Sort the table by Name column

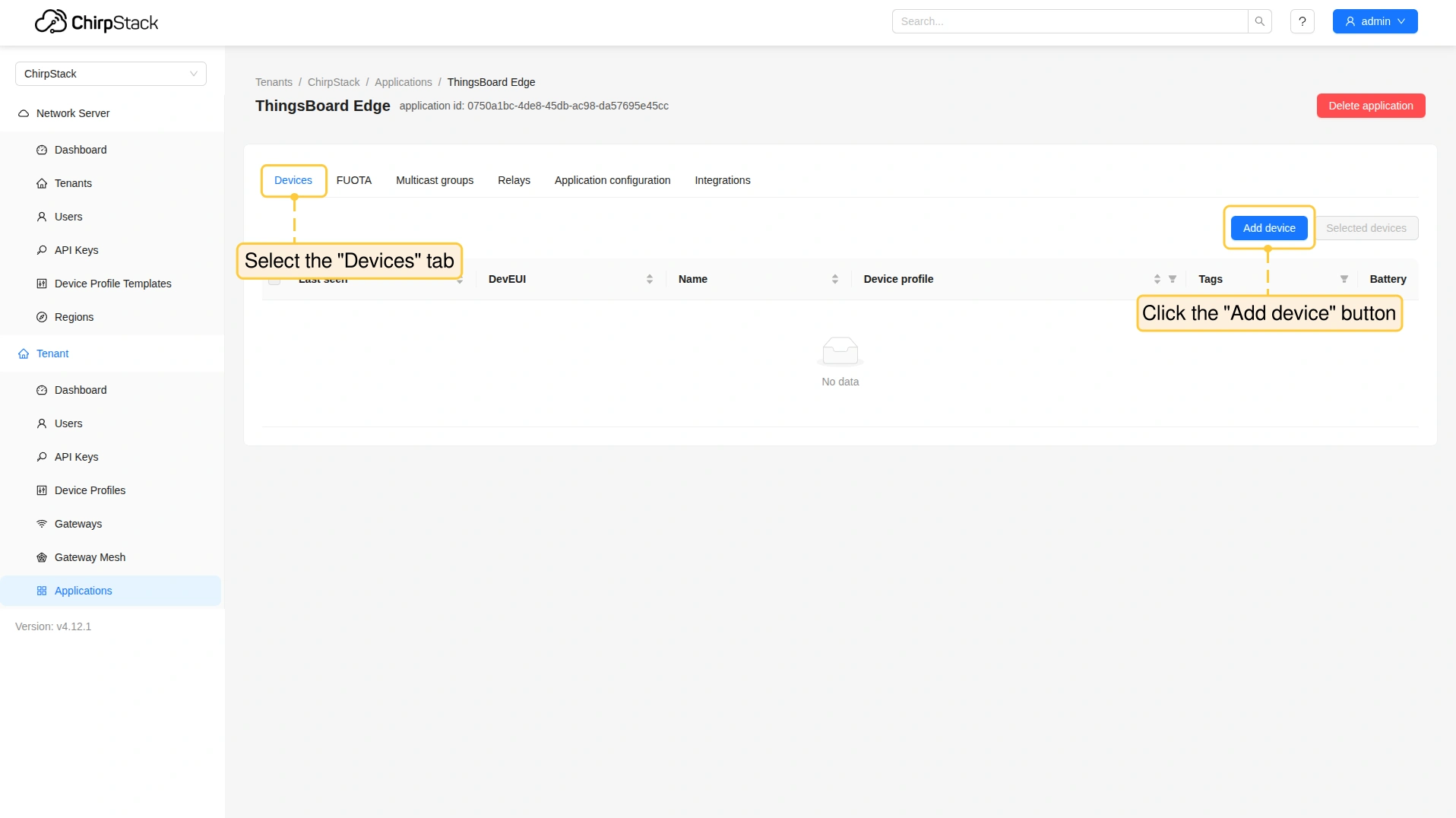835,279
